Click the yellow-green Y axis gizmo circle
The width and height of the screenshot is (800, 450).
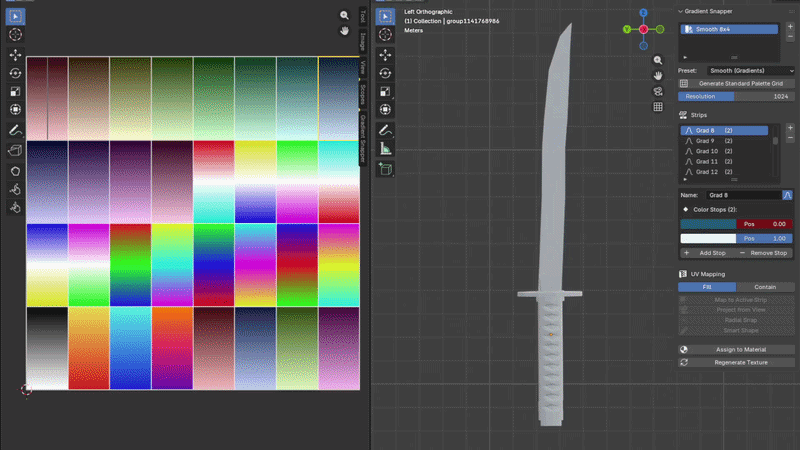627,30
